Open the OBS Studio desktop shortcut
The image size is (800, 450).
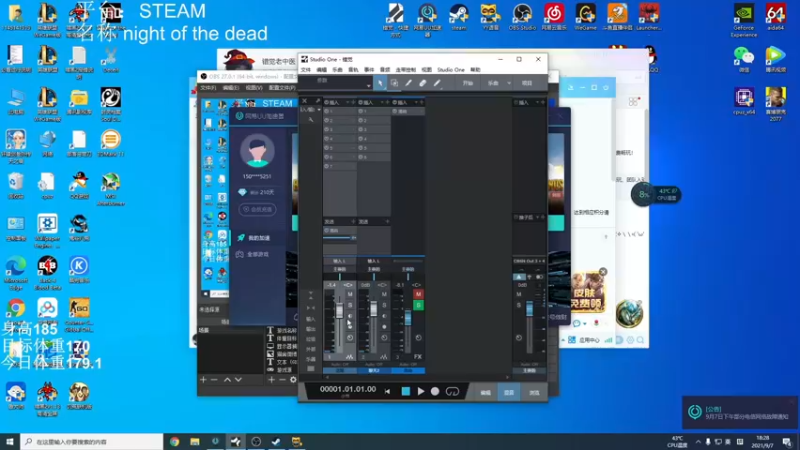(x=522, y=17)
